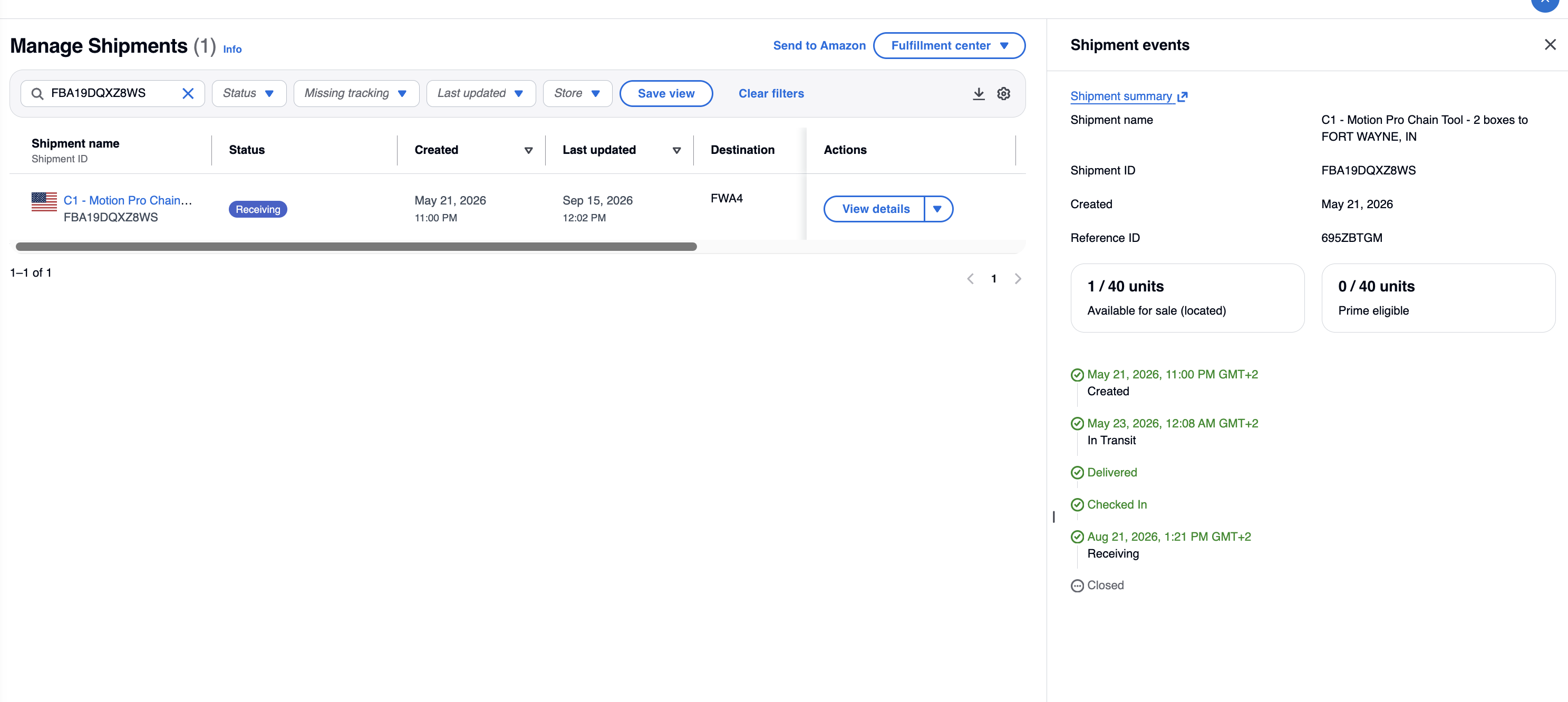The height and width of the screenshot is (702, 1568).
Task: Open the Shipment summary link
Action: point(1128,96)
